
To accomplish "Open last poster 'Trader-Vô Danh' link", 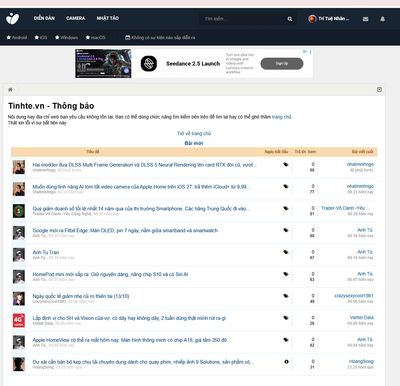I will (345, 208).
